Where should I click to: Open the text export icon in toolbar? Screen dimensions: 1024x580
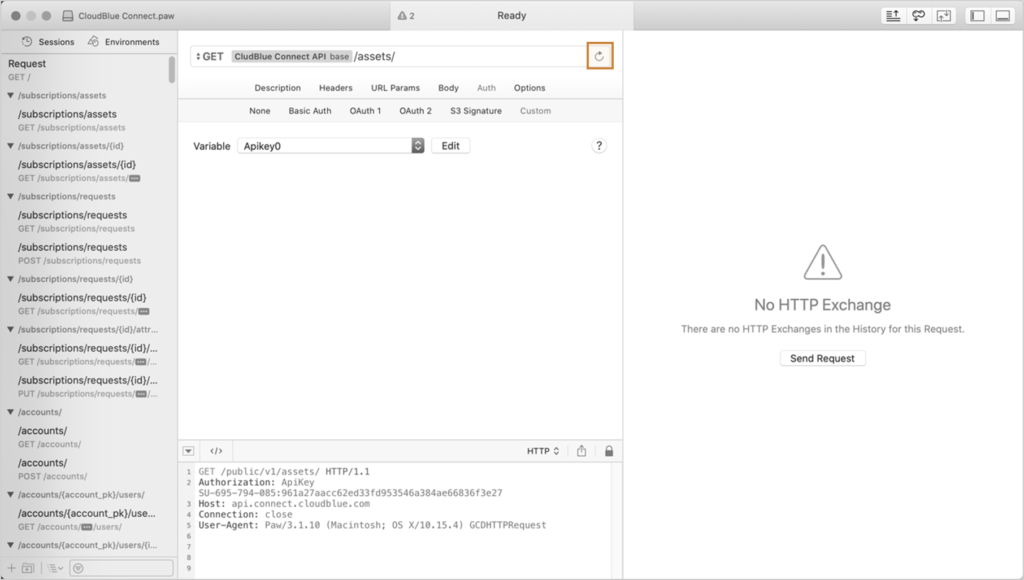[x=893, y=16]
